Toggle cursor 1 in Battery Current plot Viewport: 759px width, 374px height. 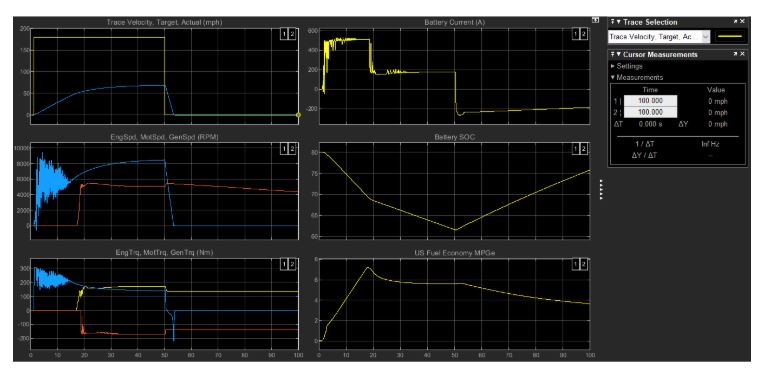[x=576, y=33]
